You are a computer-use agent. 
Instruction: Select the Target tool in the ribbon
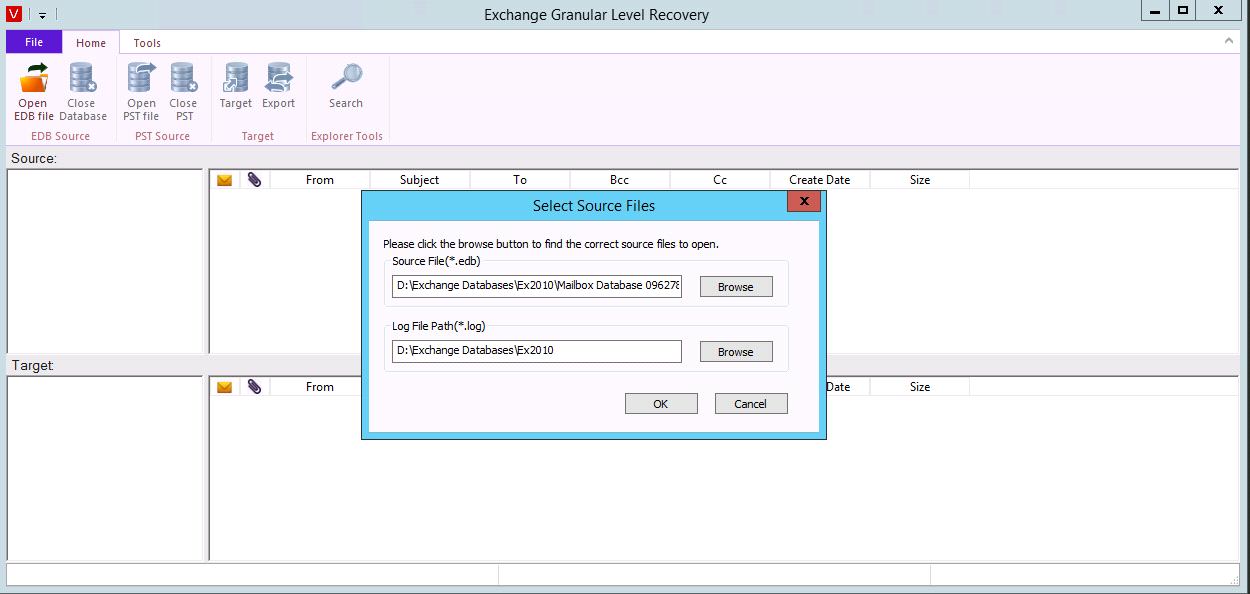point(236,86)
